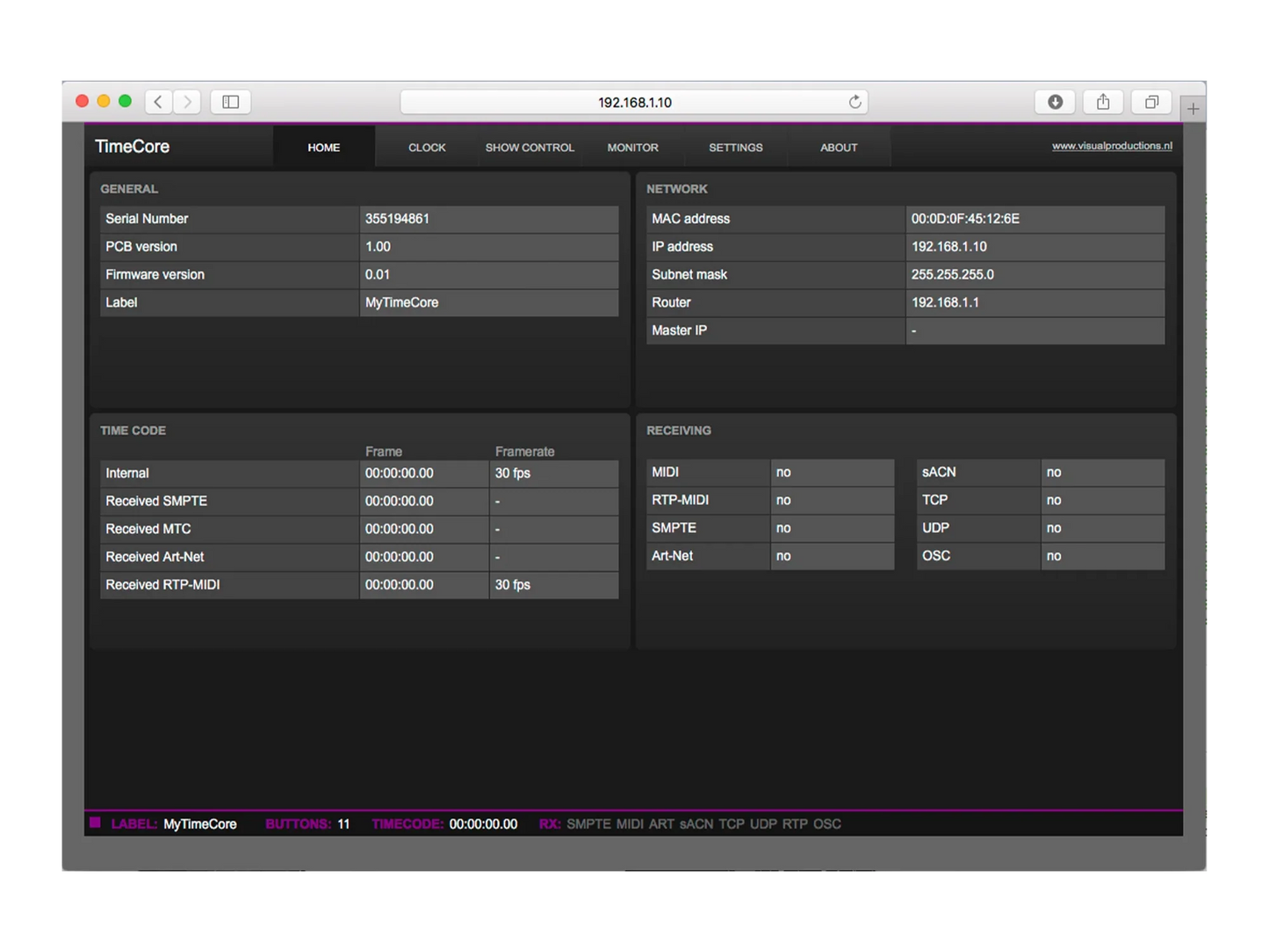The image size is (1269, 952).
Task: Click the Framerate column header
Action: tap(524, 451)
